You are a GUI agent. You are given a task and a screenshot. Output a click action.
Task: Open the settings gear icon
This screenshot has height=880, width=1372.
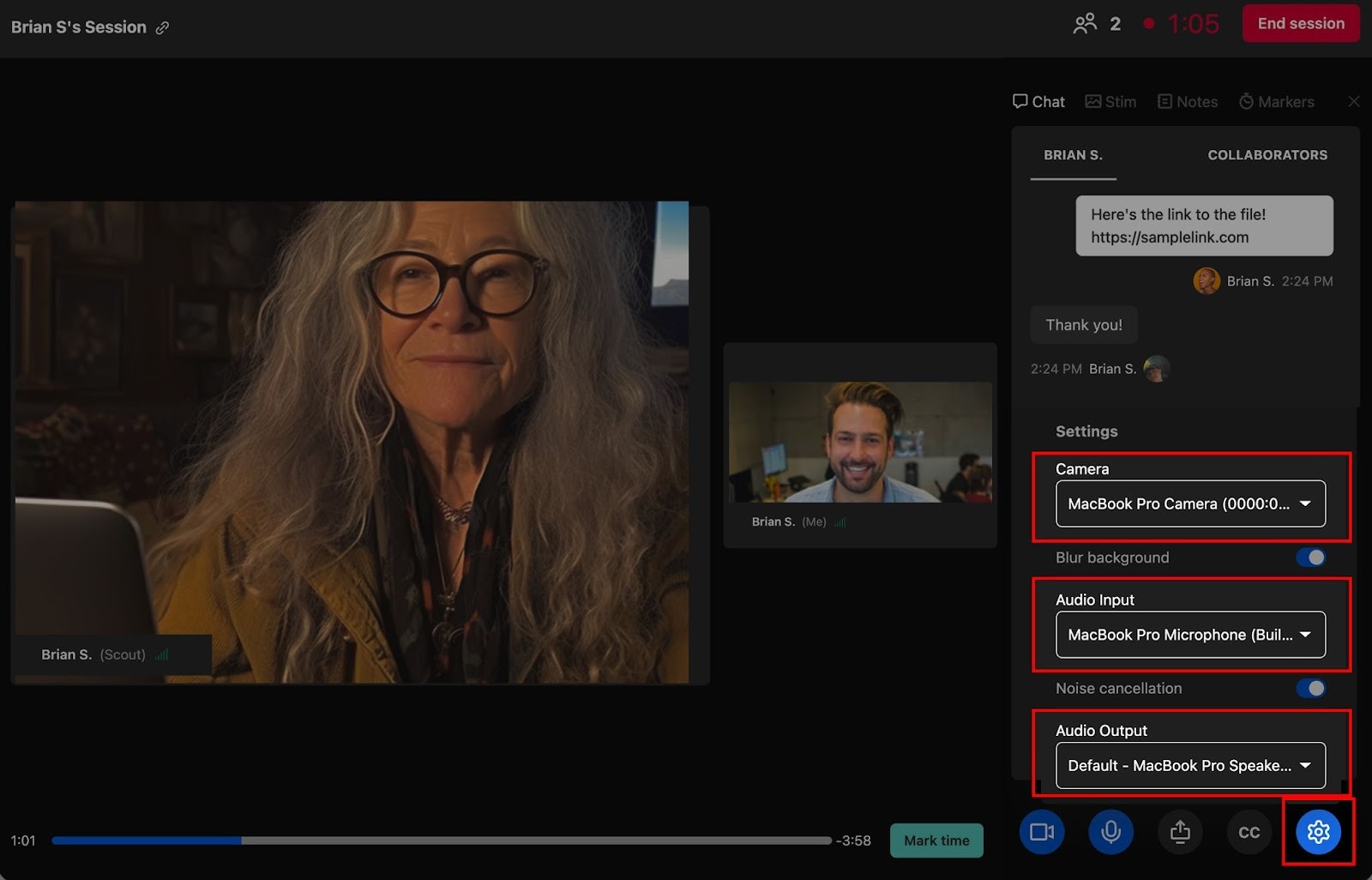1318,832
